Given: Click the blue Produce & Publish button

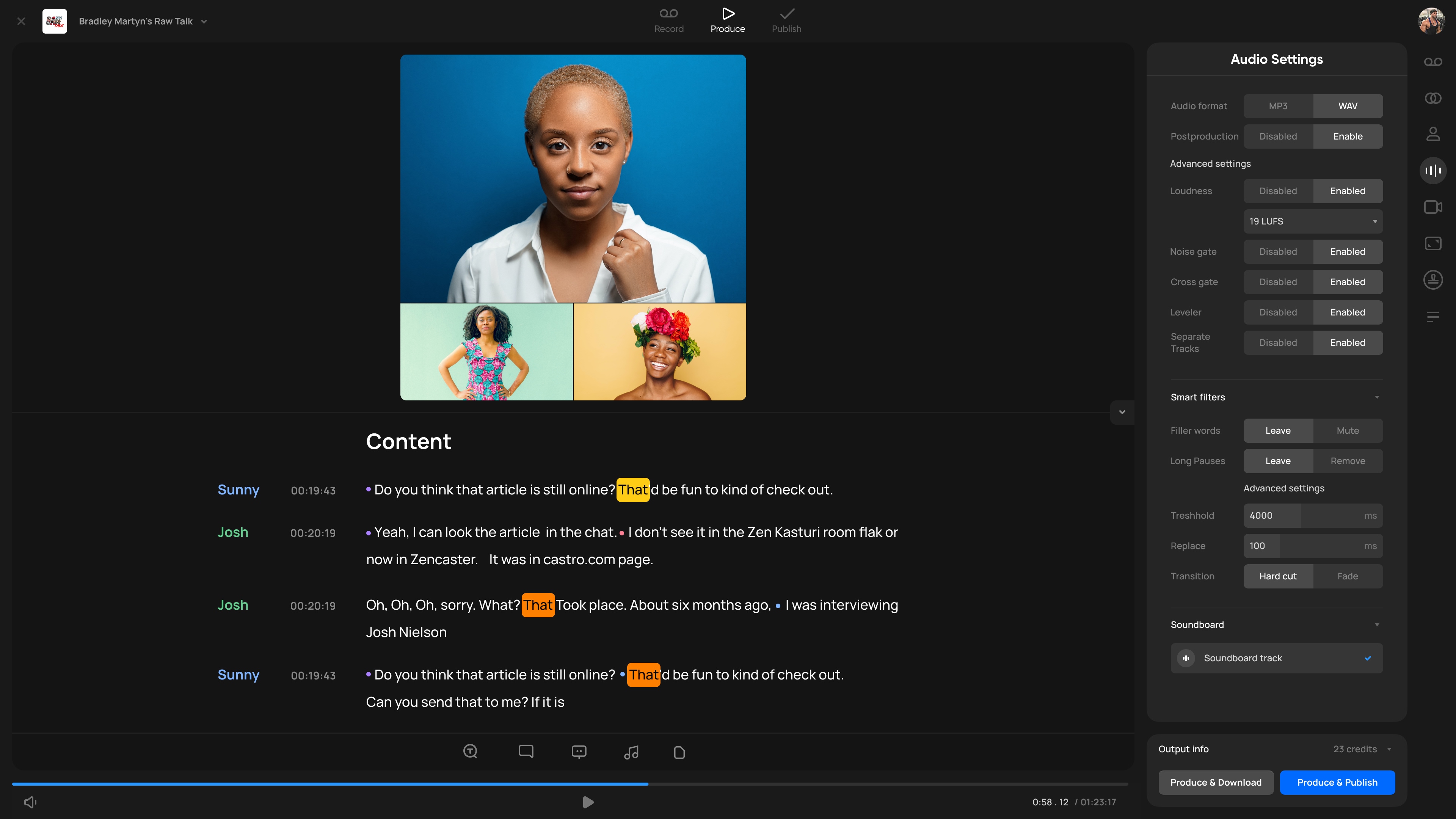Looking at the screenshot, I should (1337, 782).
